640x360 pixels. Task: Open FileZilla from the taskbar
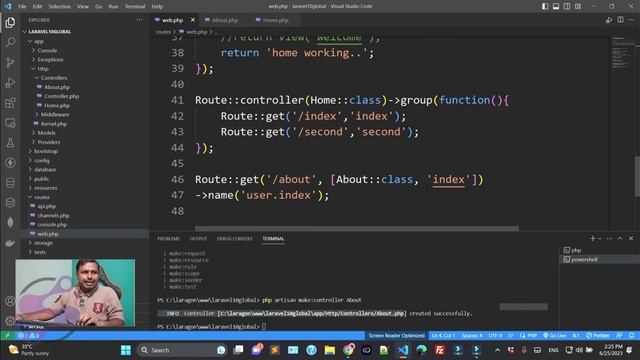pos(440,350)
